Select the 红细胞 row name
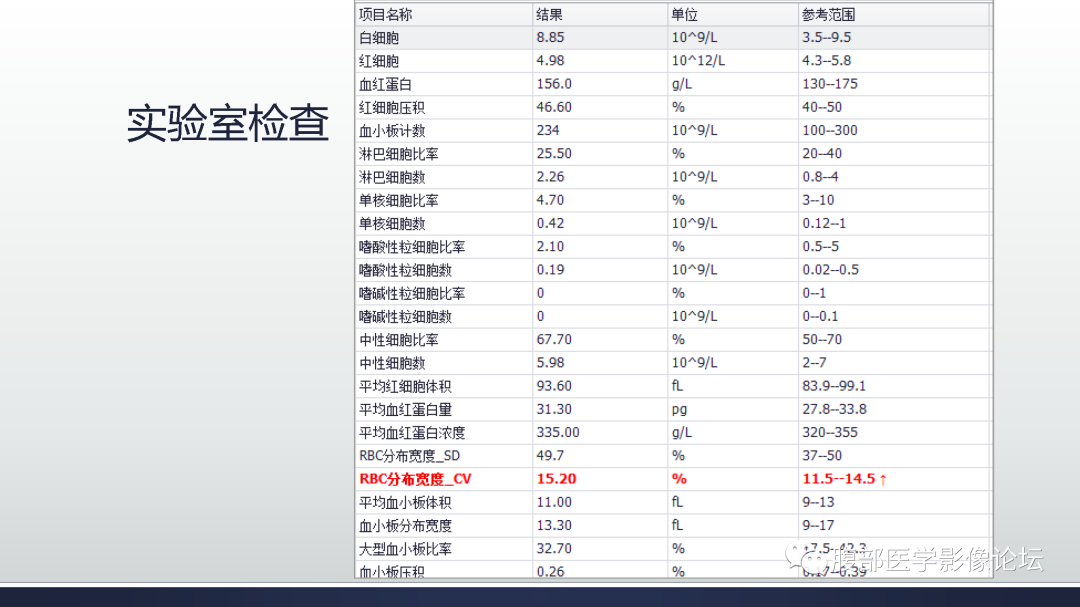Viewport: 1080px width, 607px height. (379, 61)
